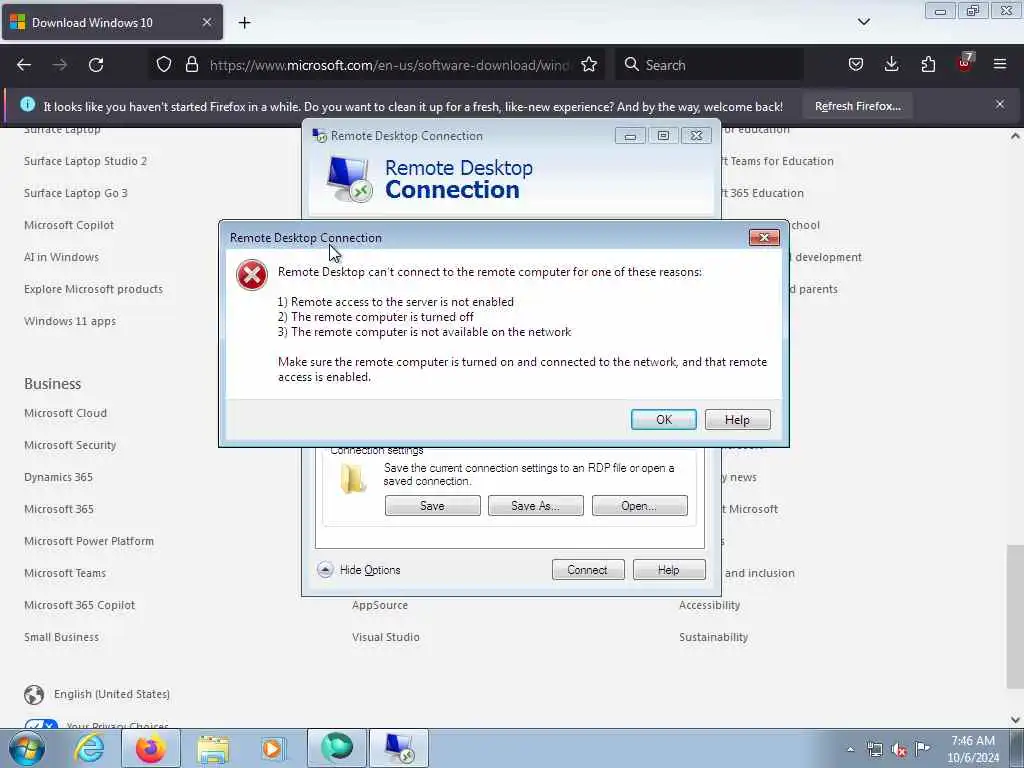Click the Refresh Firefox... button
Image resolution: width=1024 pixels, height=768 pixels.
[x=857, y=106]
